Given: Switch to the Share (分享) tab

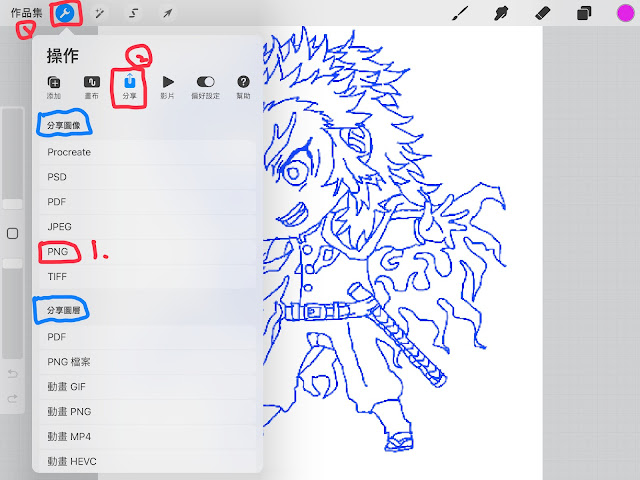Looking at the screenshot, I should (129, 87).
